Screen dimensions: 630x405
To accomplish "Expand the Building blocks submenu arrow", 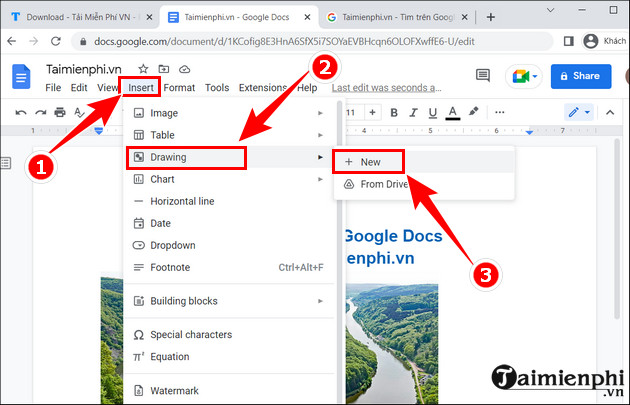I will pyautogui.click(x=320, y=301).
